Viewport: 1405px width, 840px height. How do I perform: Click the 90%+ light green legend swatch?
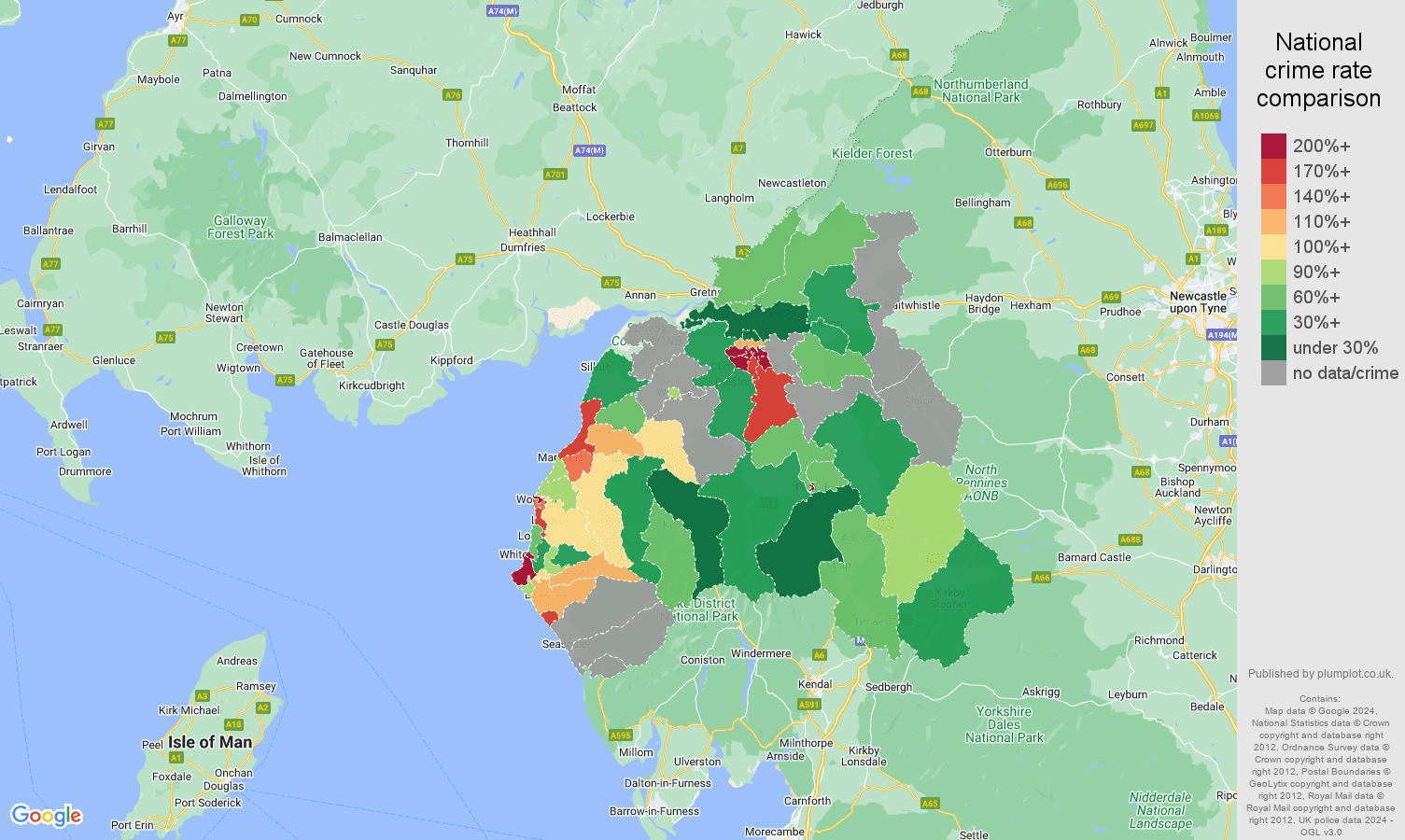(1273, 273)
